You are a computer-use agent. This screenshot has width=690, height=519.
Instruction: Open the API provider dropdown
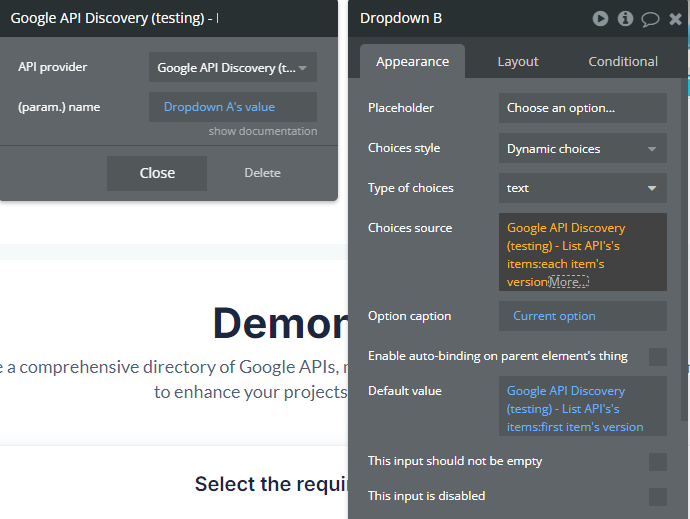point(232,68)
